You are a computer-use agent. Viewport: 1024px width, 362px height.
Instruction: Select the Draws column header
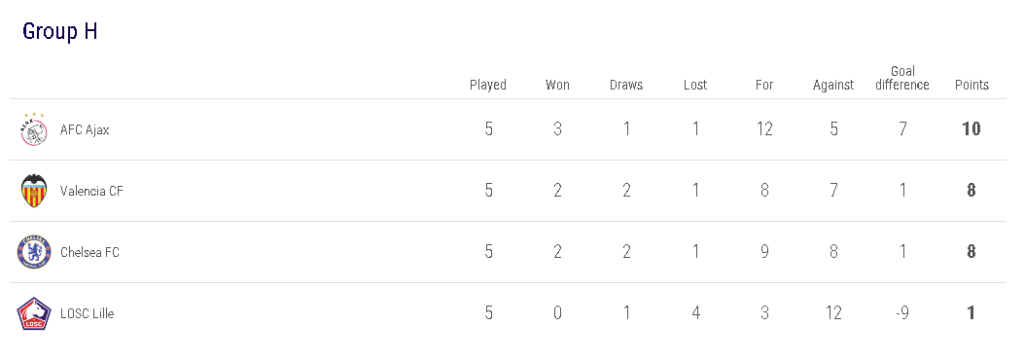626,85
